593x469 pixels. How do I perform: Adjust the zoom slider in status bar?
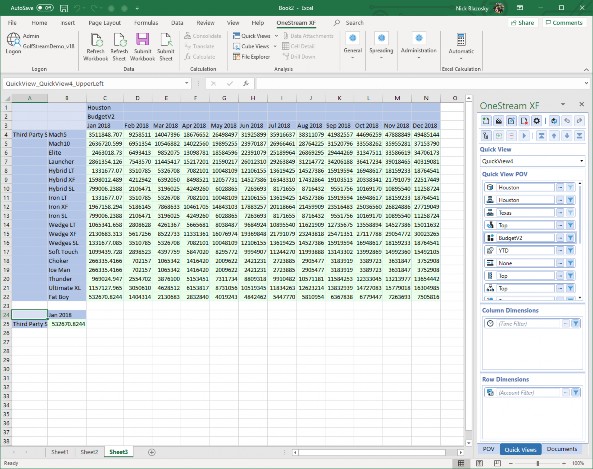(538, 463)
